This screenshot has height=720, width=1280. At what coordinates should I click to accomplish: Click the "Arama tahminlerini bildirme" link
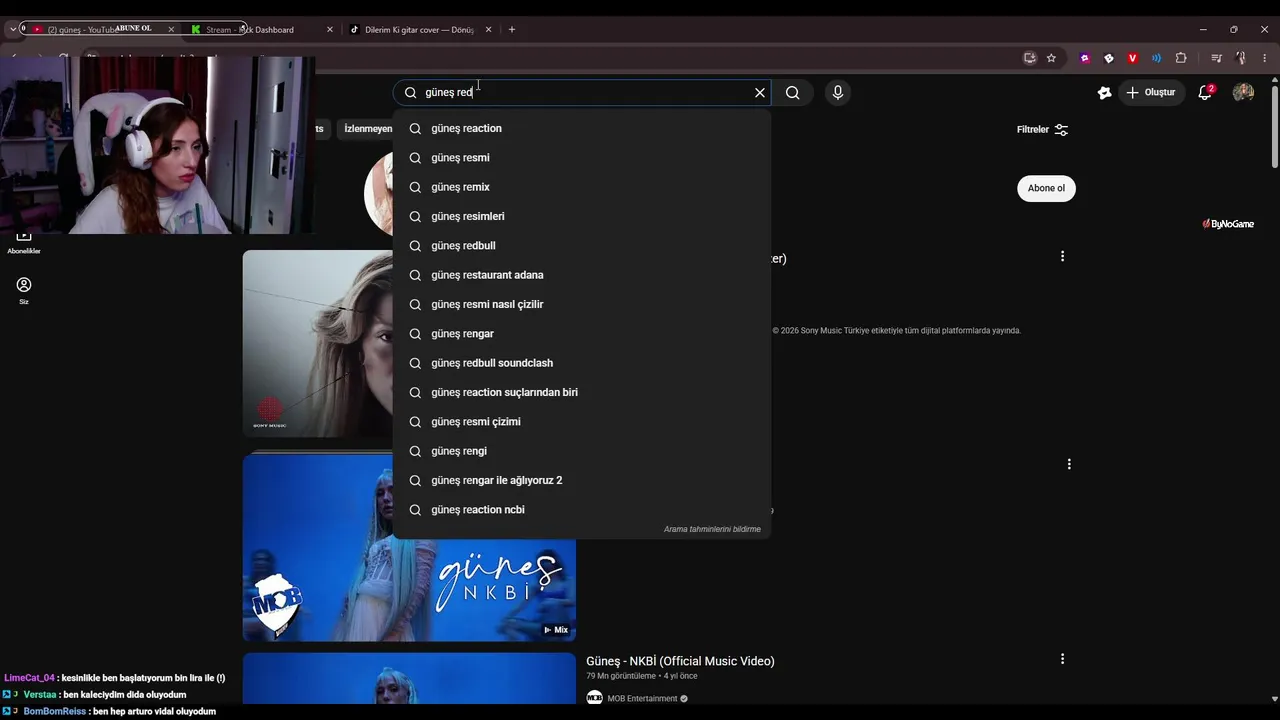pos(712,529)
